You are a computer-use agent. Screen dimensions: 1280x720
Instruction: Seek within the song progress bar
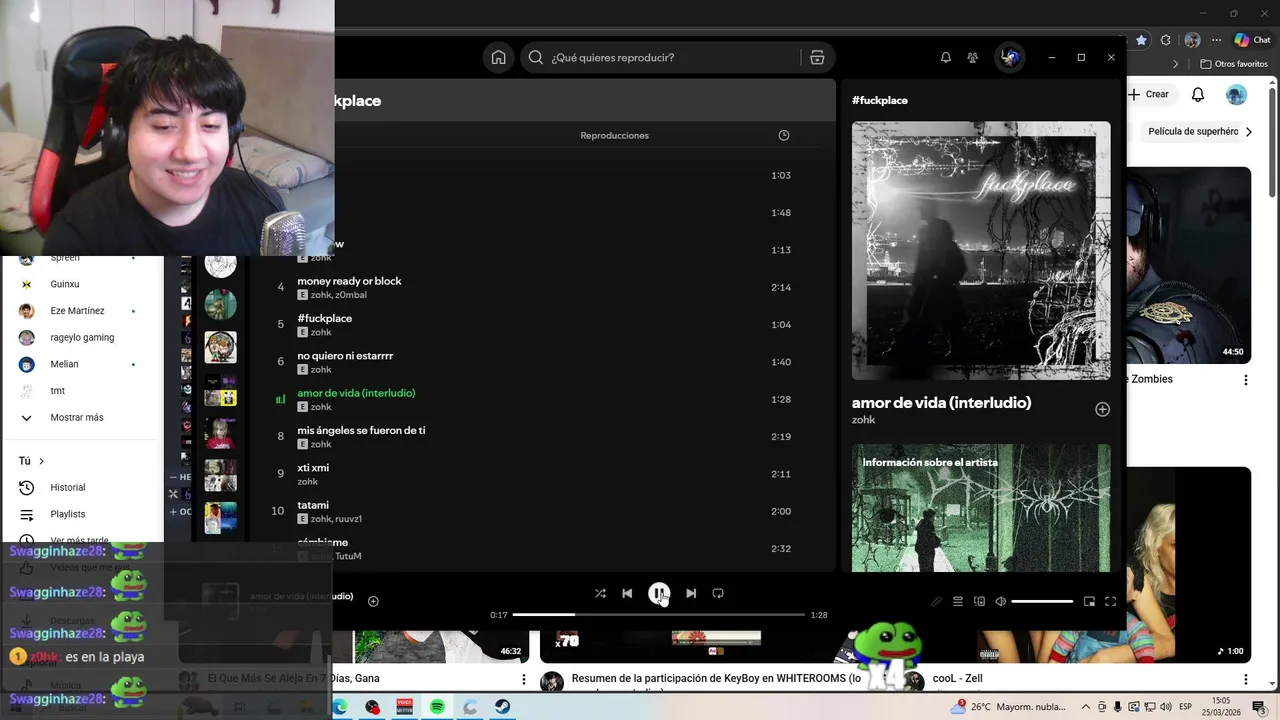(659, 615)
